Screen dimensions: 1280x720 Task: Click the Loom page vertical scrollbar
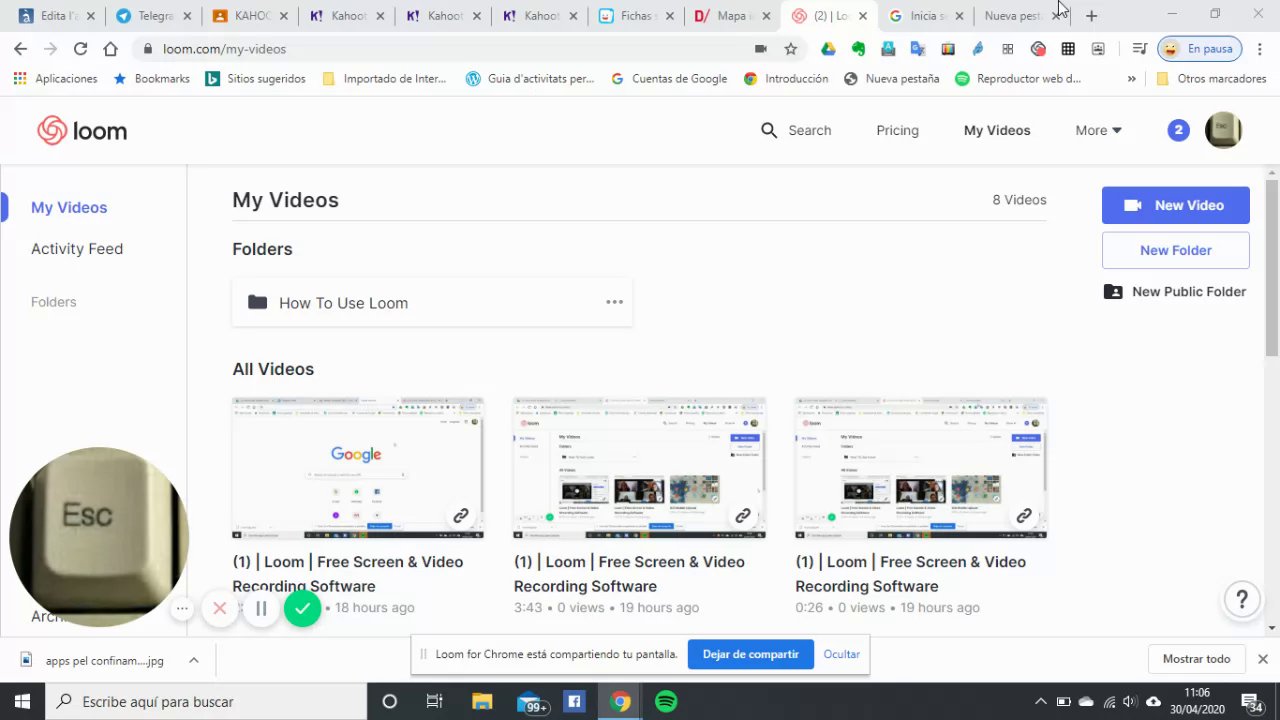coord(1272,266)
